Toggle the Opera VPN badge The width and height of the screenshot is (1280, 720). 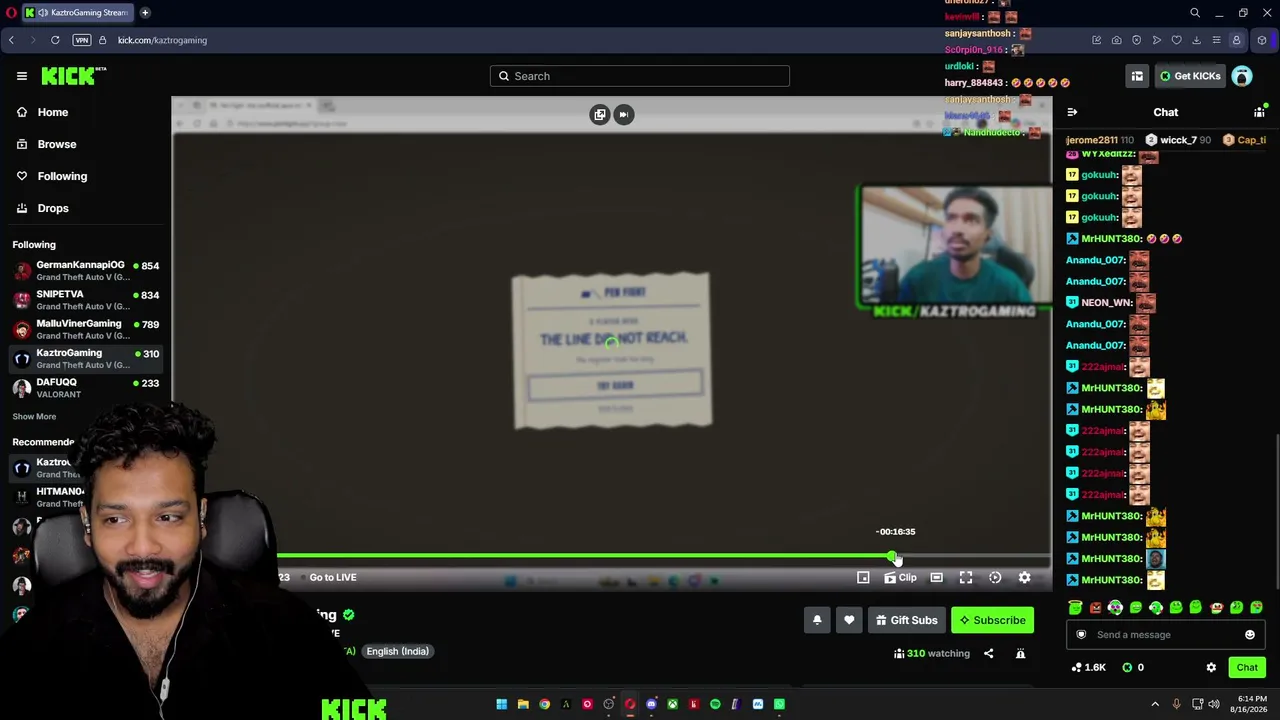click(x=82, y=40)
